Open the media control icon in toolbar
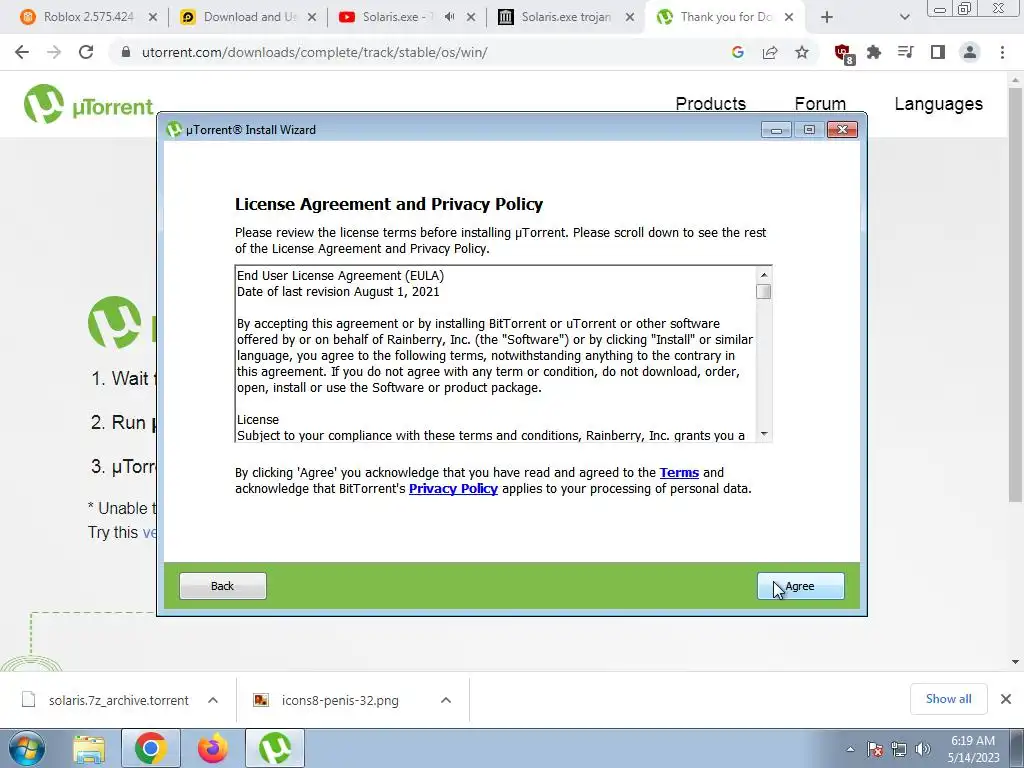Image resolution: width=1024 pixels, height=768 pixels. 906,52
